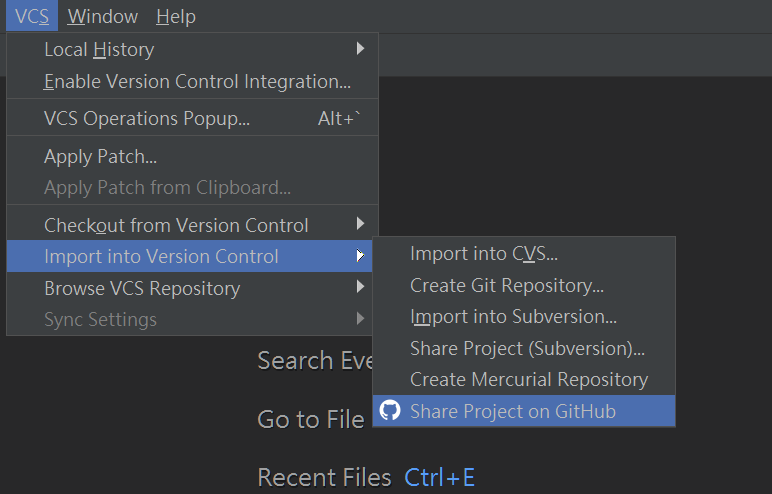Open VCS Operations Popup
772x494 pixels.
pyautogui.click(x=147, y=118)
